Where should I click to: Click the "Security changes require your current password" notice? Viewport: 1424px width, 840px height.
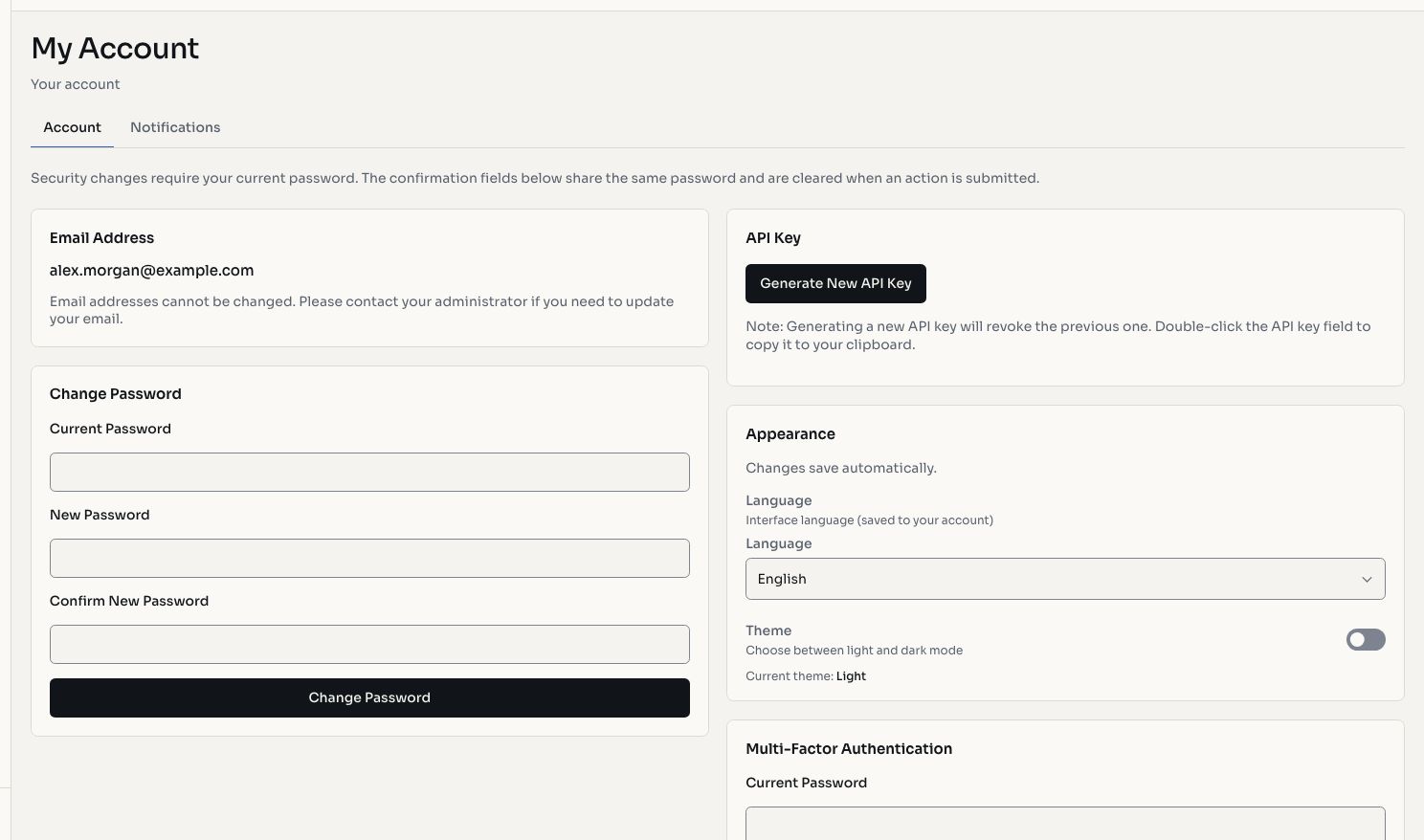click(x=535, y=178)
